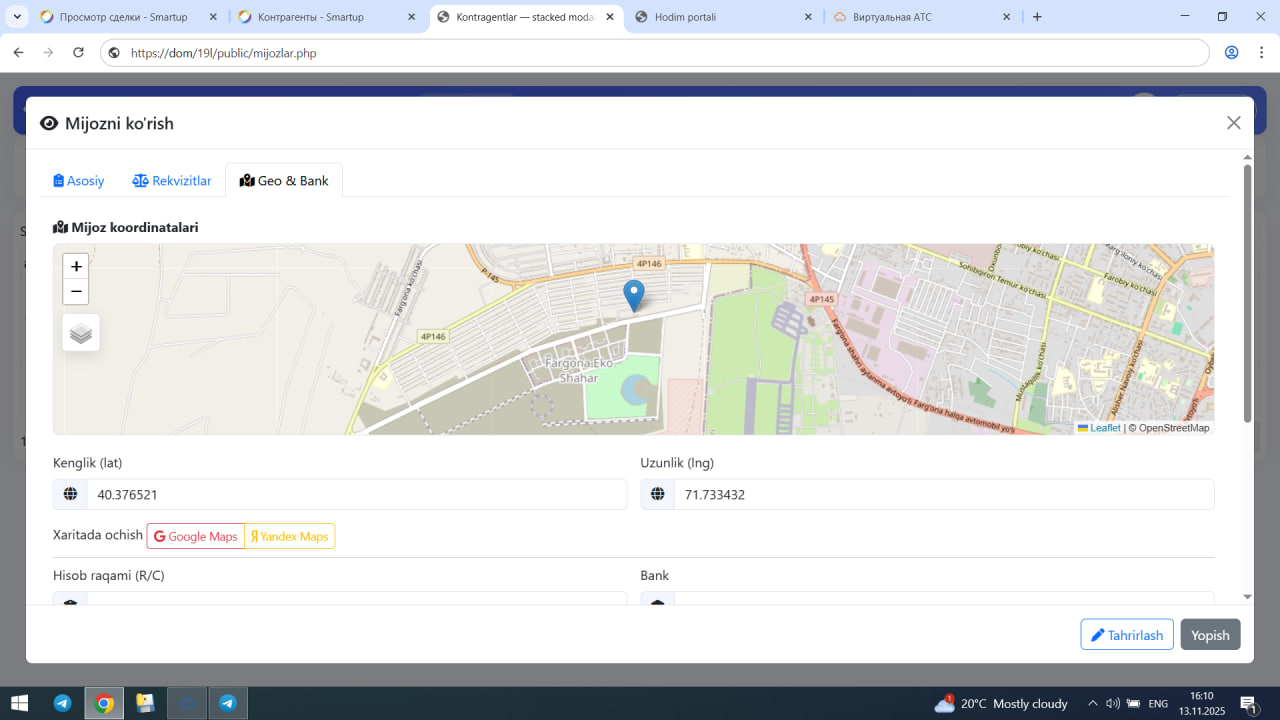Open the map layers control

81,333
